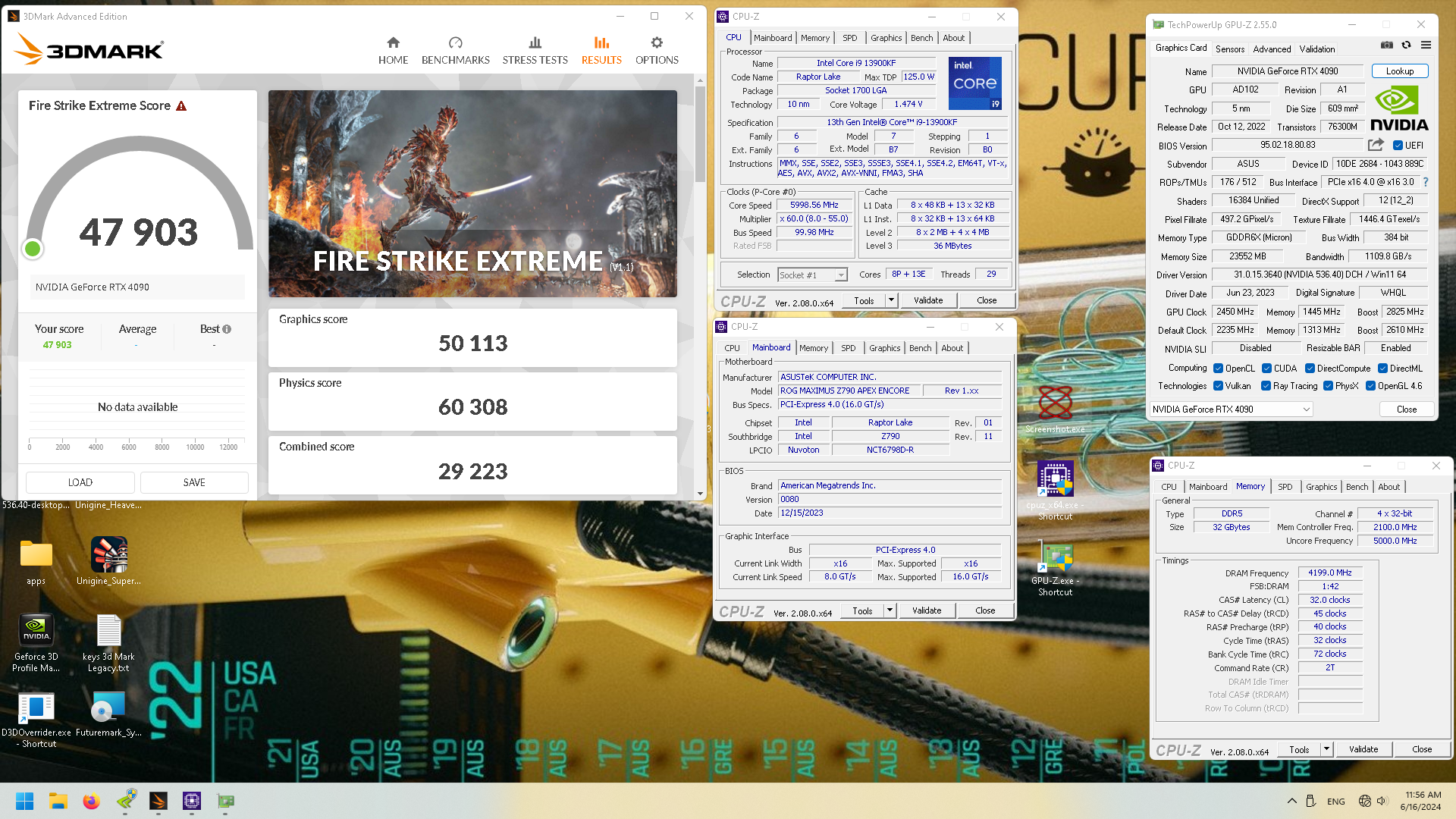The width and height of the screenshot is (1456, 819).
Task: Toggle the CUDA checkbox in GPU-Z
Action: tap(1266, 369)
